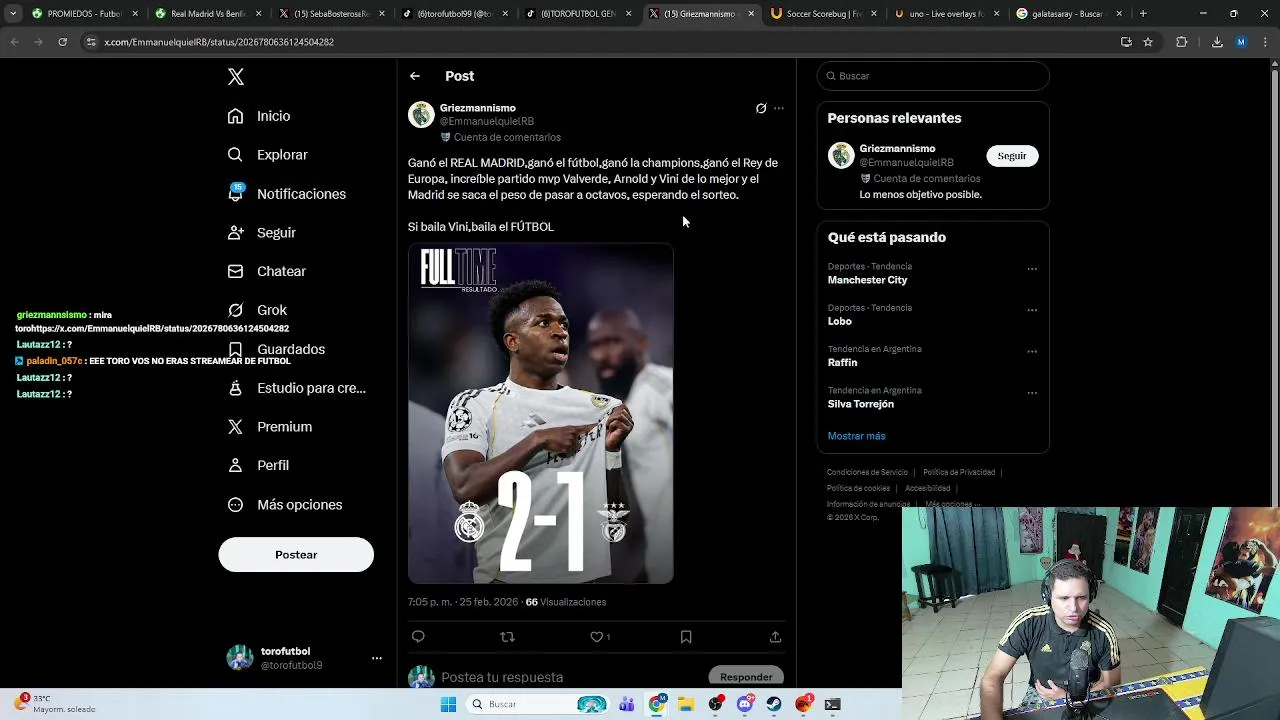The height and width of the screenshot is (720, 1280).
Task: Open Condiciones de Servicio link
Action: pyautogui.click(x=867, y=472)
